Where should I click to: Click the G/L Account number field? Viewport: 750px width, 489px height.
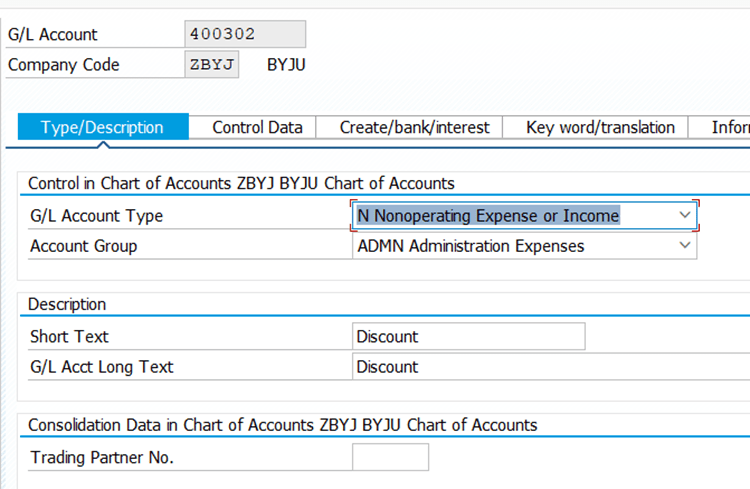click(245, 34)
